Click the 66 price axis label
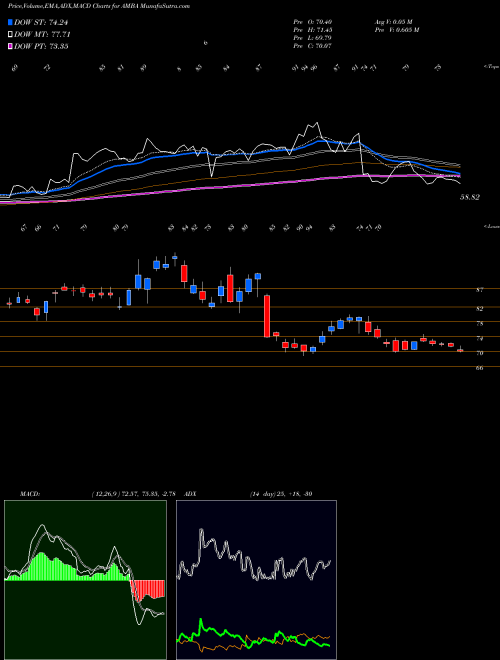 479,368
